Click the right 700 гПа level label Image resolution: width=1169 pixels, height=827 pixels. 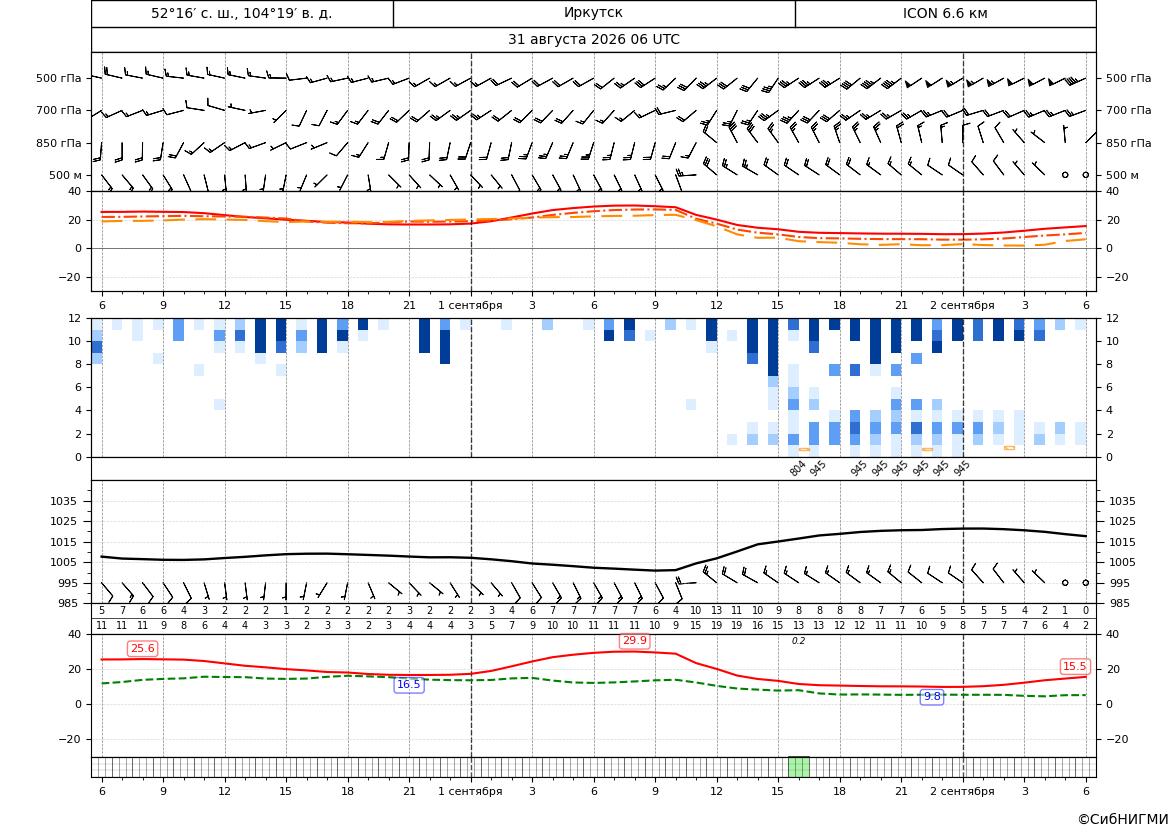pyautogui.click(x=1129, y=110)
